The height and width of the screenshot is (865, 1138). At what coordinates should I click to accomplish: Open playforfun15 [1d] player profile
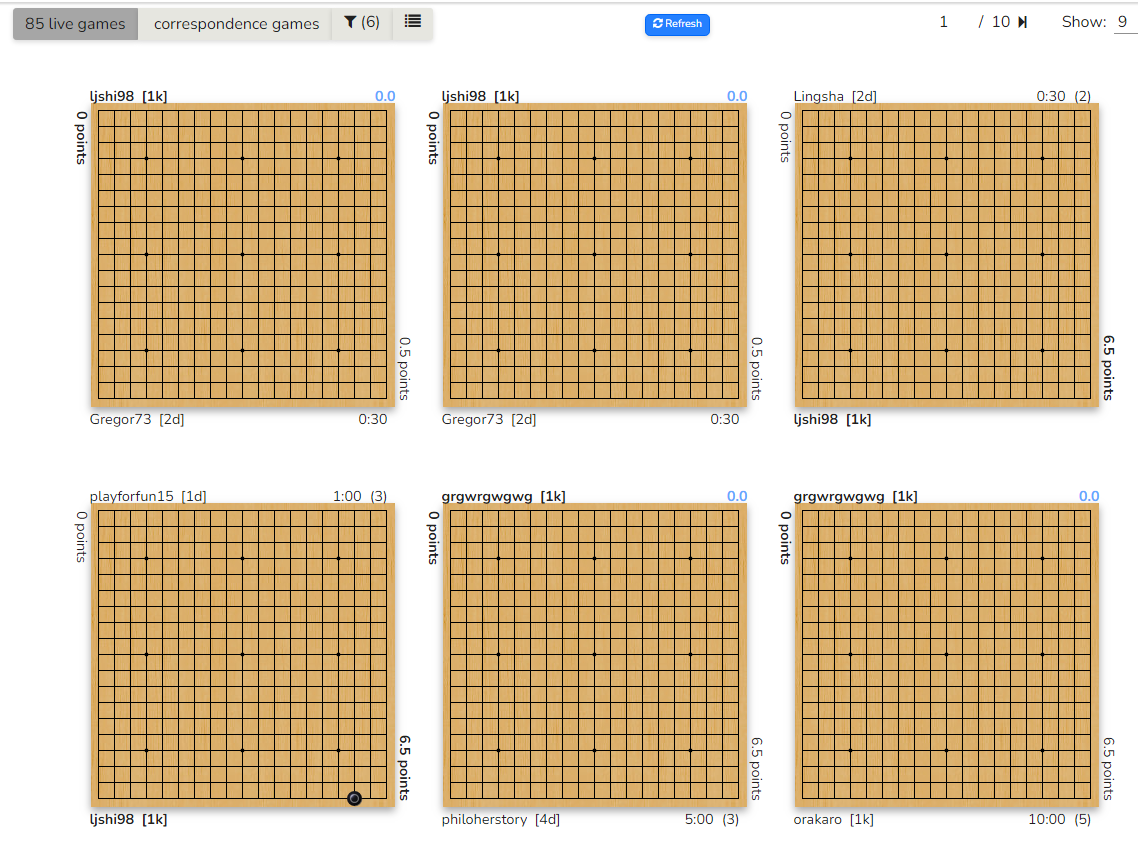tap(148, 496)
